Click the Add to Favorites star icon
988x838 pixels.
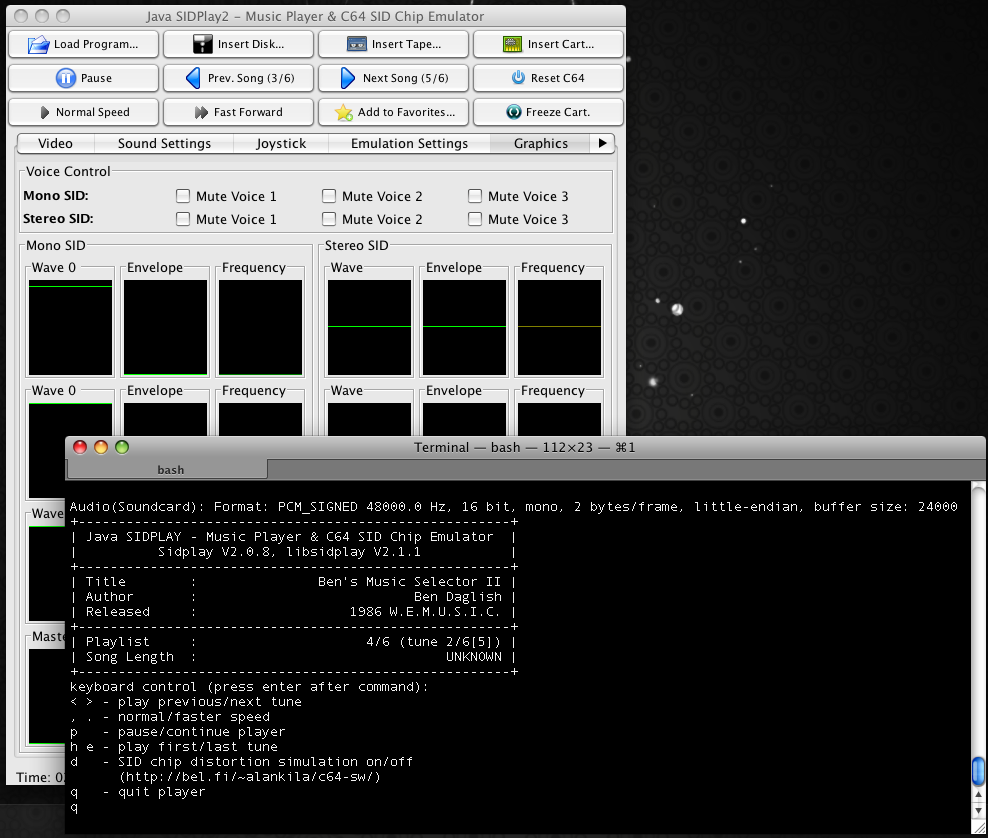coord(343,112)
